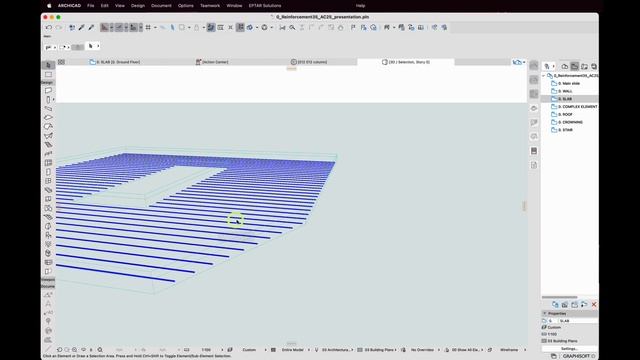Open the File menu
The width and height of the screenshot is (640, 360).
pos(91,6)
